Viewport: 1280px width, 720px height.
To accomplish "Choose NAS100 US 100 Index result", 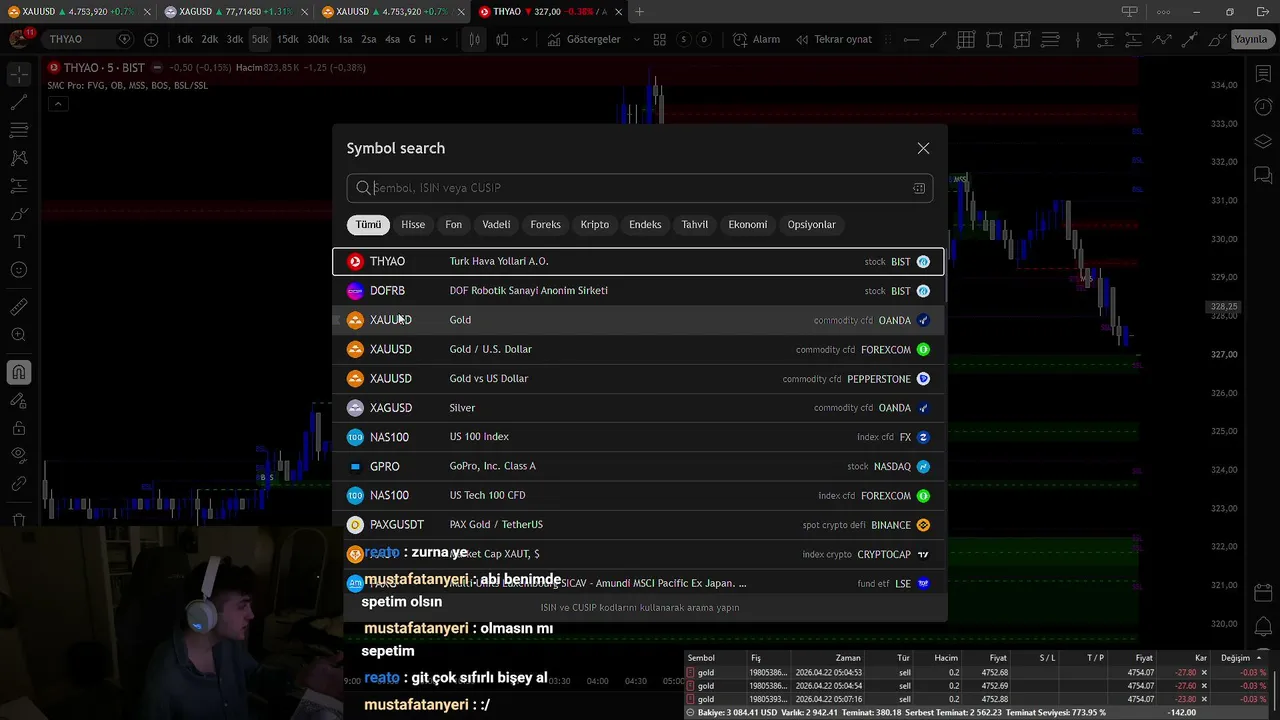I will (x=638, y=437).
